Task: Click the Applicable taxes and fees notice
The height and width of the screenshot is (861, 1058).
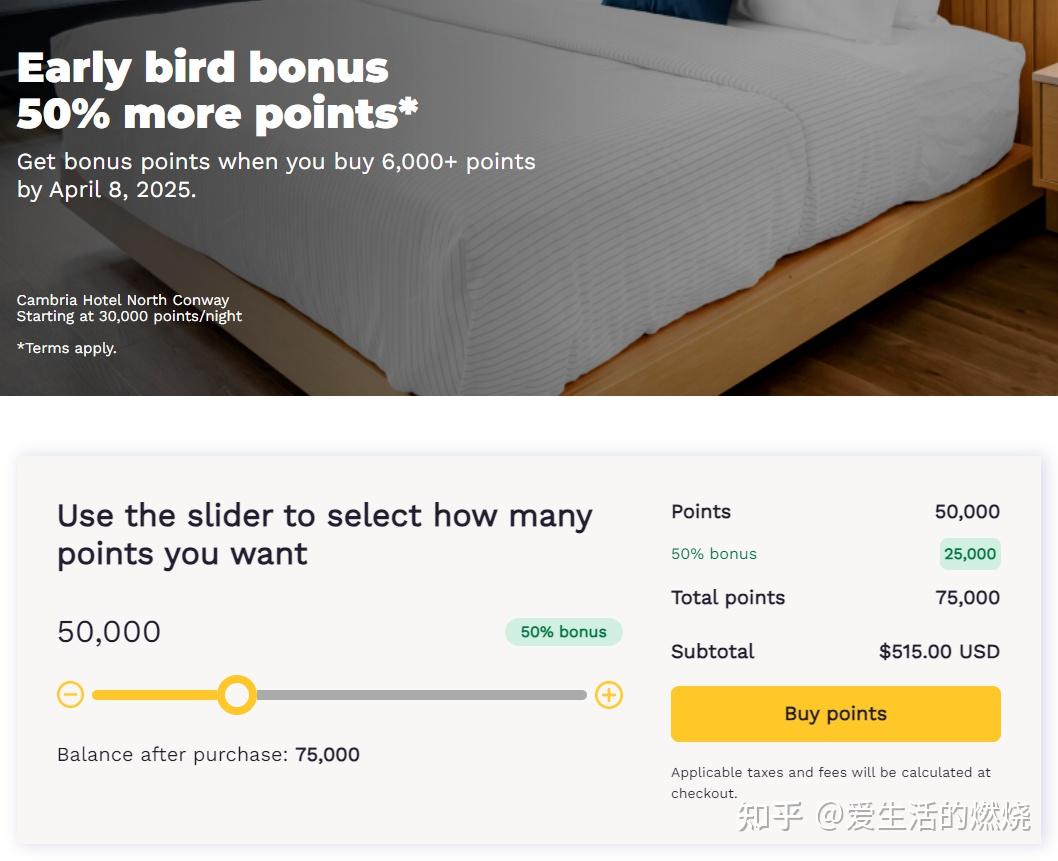Action: 831,782
